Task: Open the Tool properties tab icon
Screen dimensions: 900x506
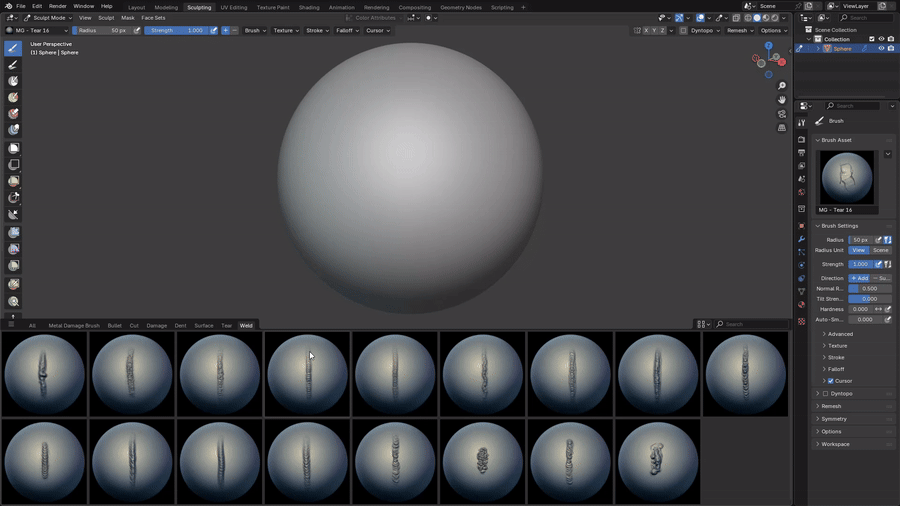Action: 801,123
